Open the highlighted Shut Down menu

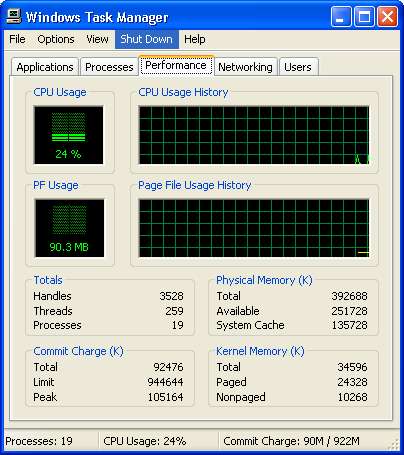pyautogui.click(x=147, y=39)
